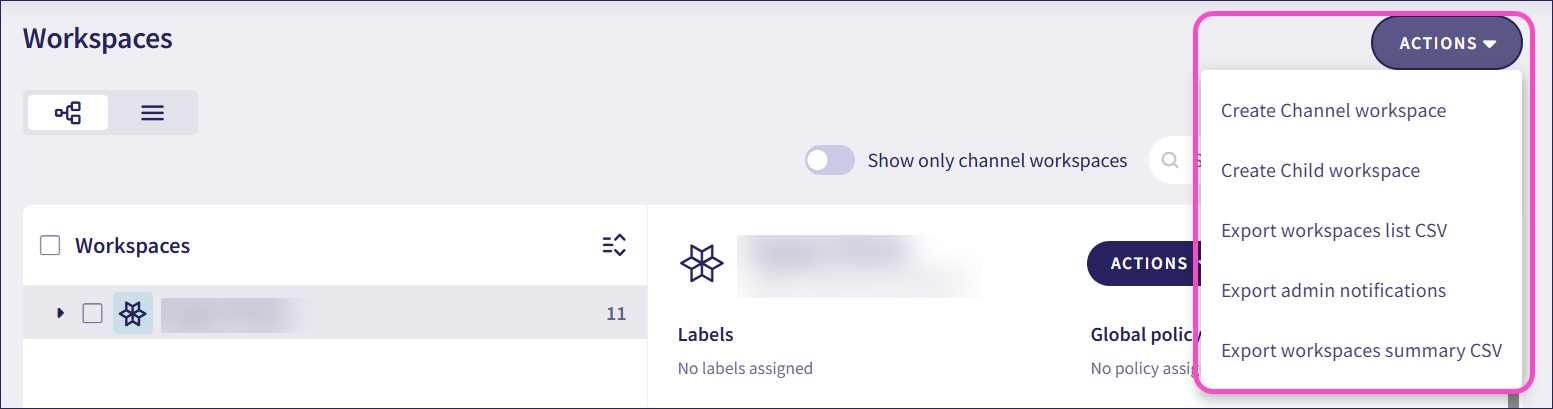Choose Export workspaces list CSV
This screenshot has height=409, width=1553.
1334,230
